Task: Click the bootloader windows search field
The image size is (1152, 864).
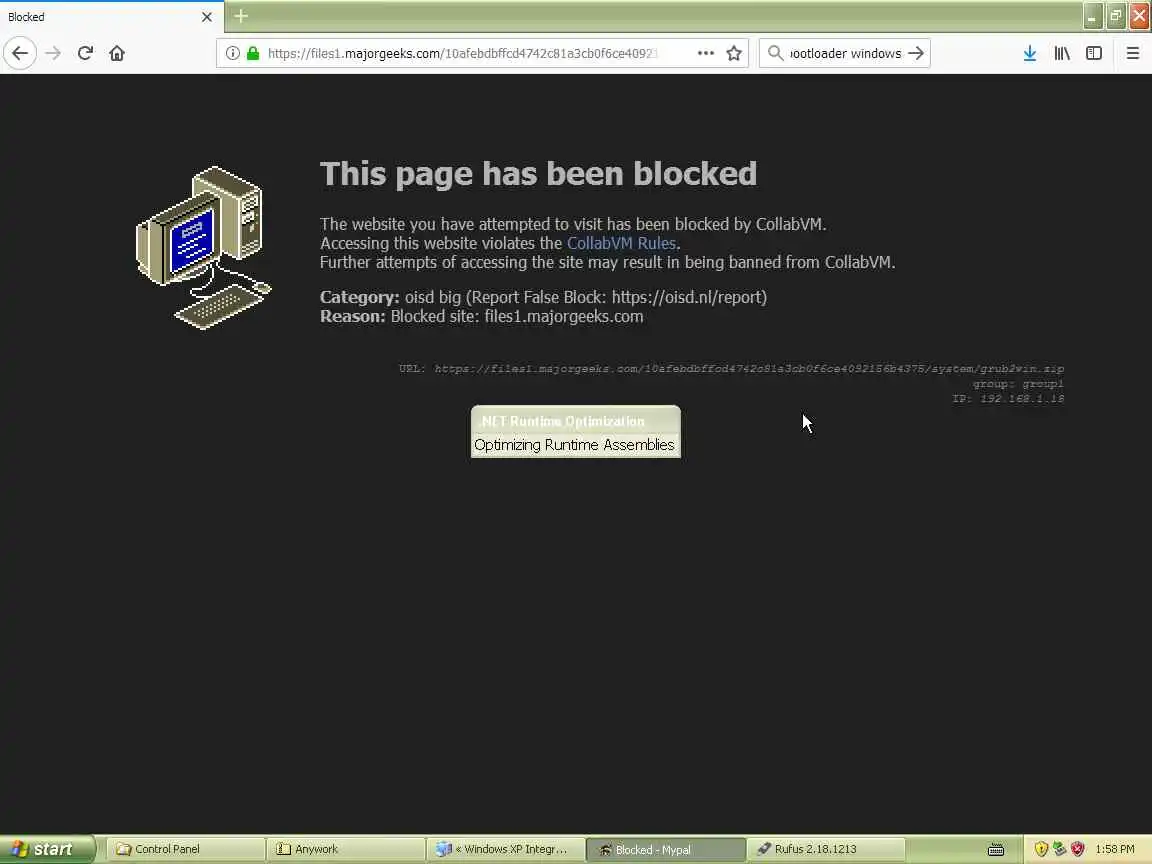Action: (845, 53)
